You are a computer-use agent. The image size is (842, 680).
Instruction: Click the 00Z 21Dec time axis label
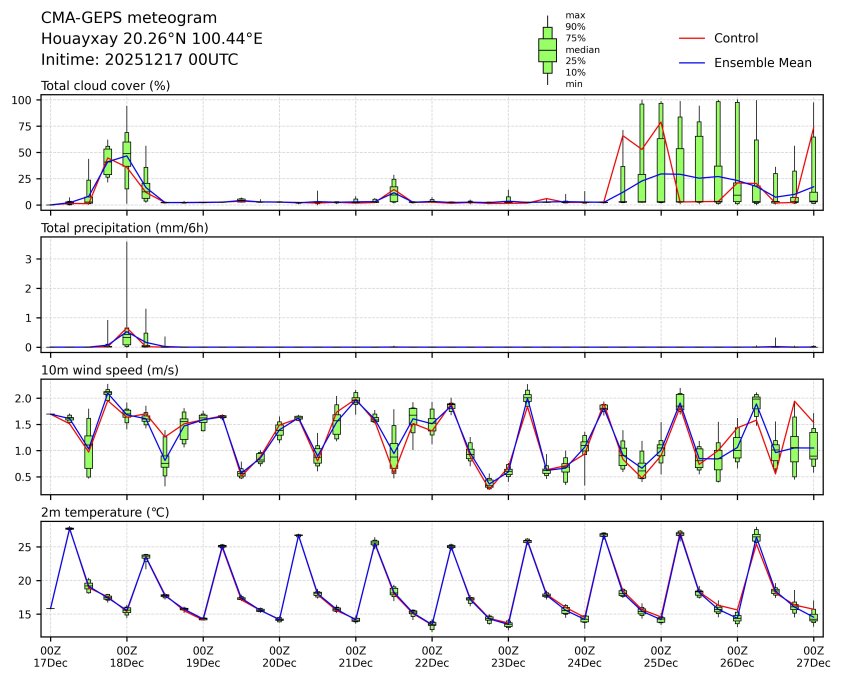[x=355, y=656]
